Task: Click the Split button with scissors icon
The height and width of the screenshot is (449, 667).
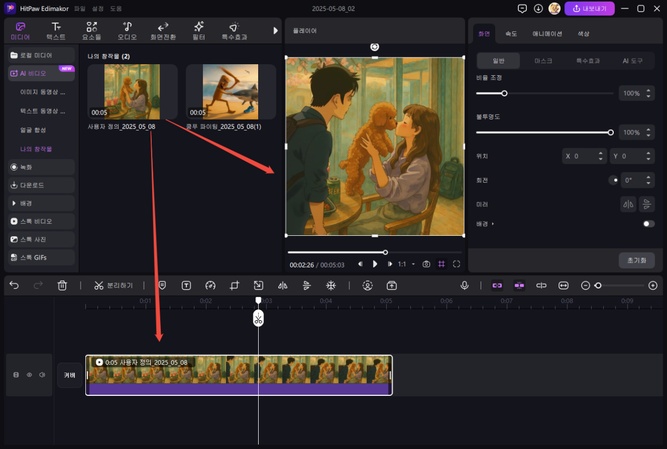Action: (x=113, y=285)
